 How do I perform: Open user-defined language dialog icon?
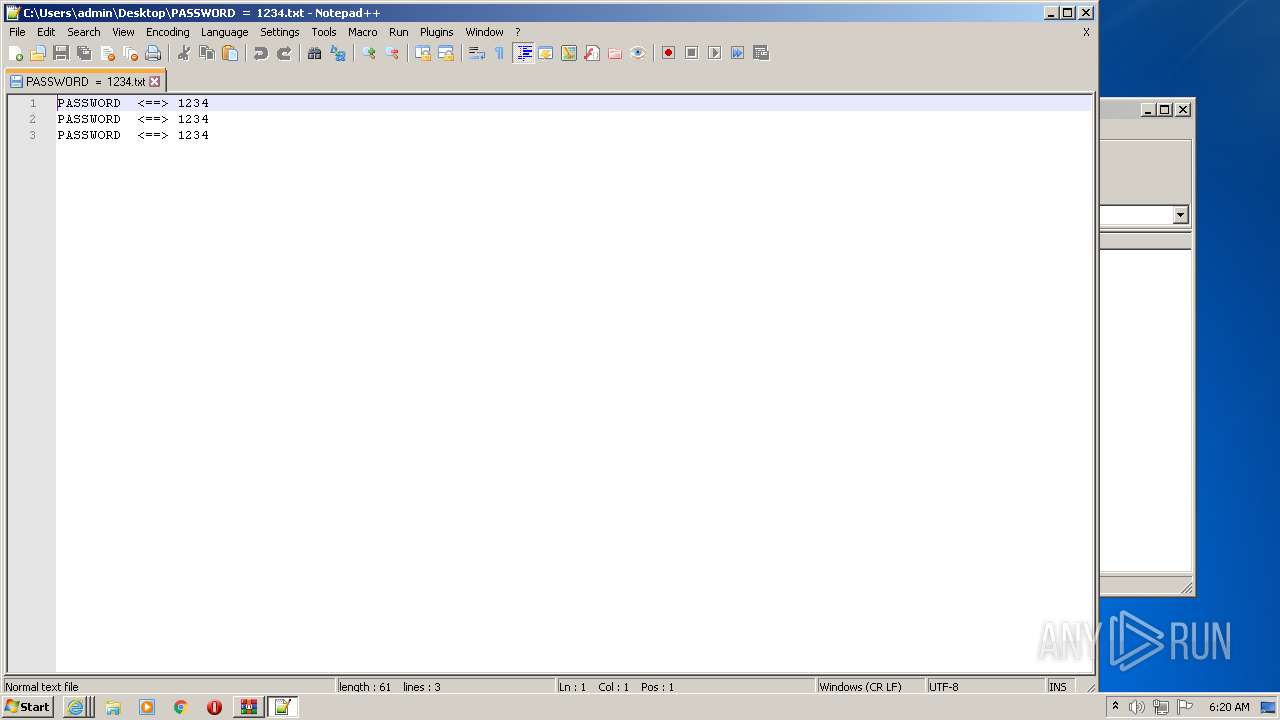(546, 53)
